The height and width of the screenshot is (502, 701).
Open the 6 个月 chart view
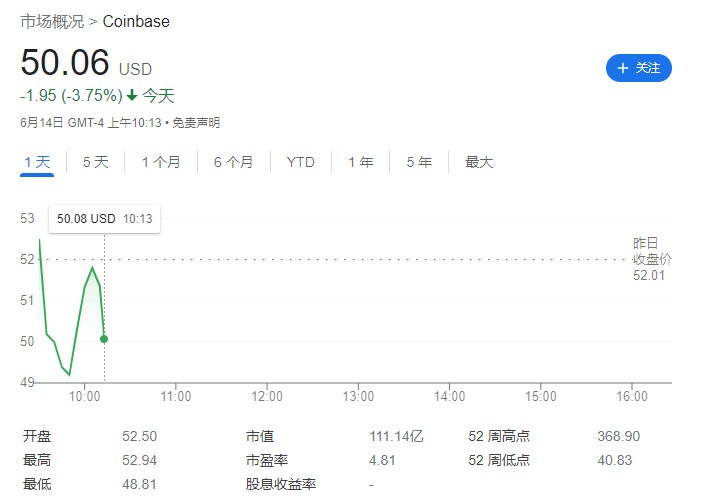click(x=233, y=162)
